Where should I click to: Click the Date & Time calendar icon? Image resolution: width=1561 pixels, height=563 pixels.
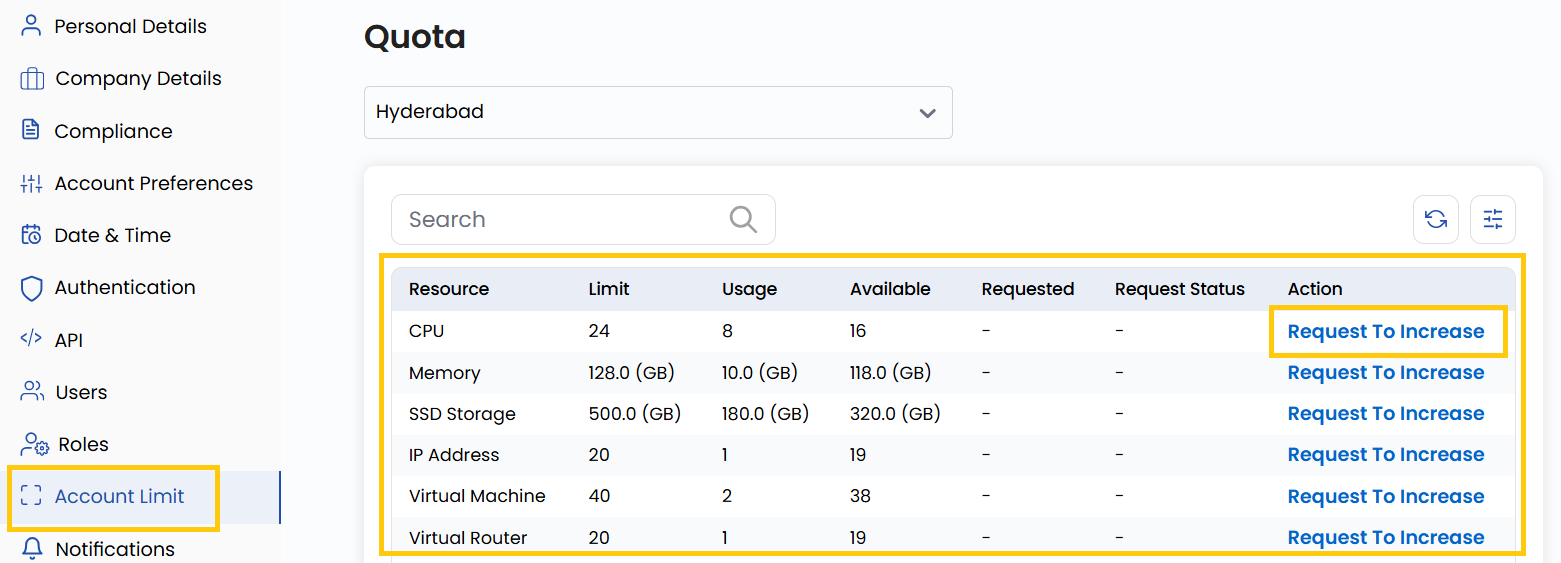[32, 235]
